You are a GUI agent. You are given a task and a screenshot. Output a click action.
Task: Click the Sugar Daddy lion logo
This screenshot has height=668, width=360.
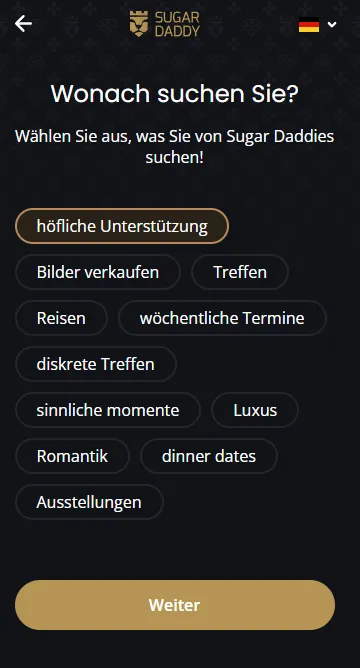(x=139, y=24)
